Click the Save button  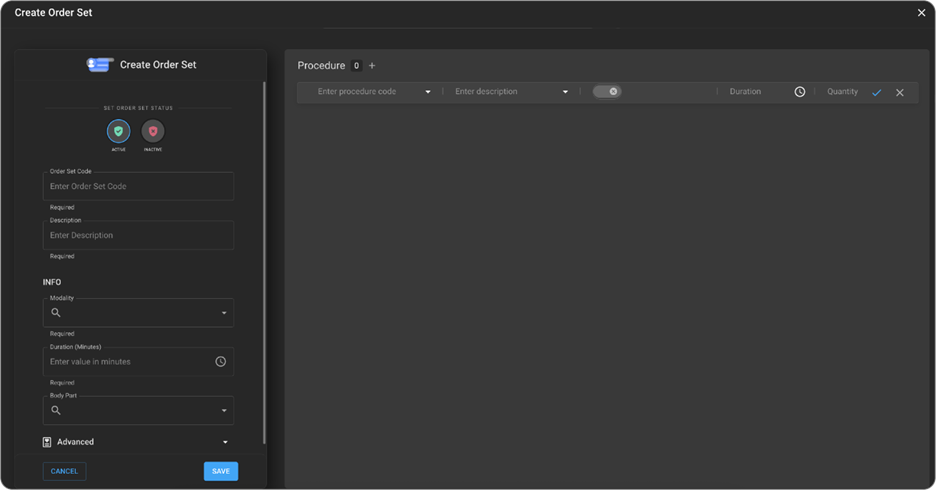click(220, 471)
